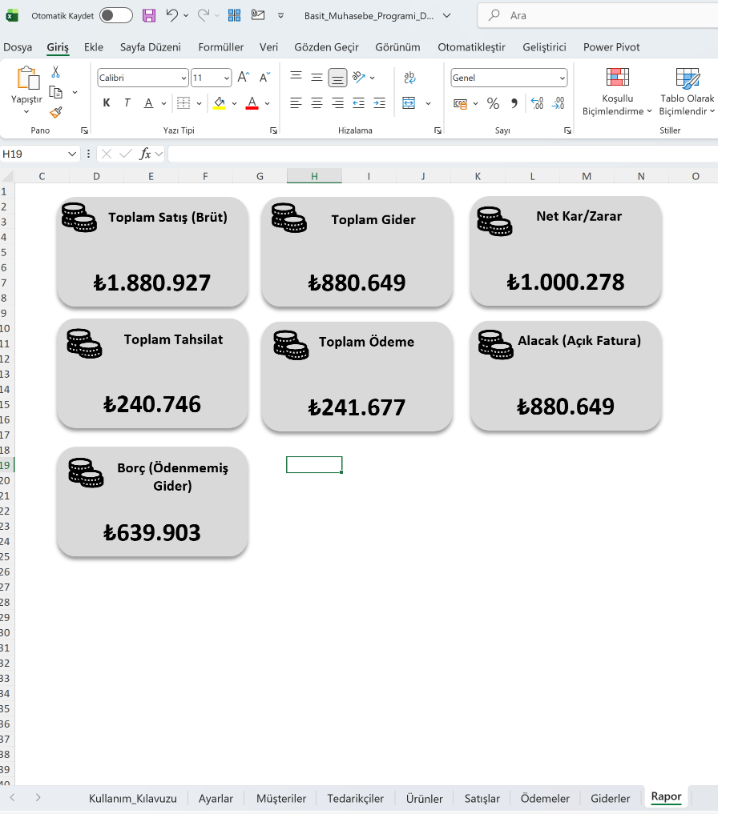The image size is (750, 814).
Task: Open Tablo Olarak Biçimlendir menu
Action: [x=687, y=91]
